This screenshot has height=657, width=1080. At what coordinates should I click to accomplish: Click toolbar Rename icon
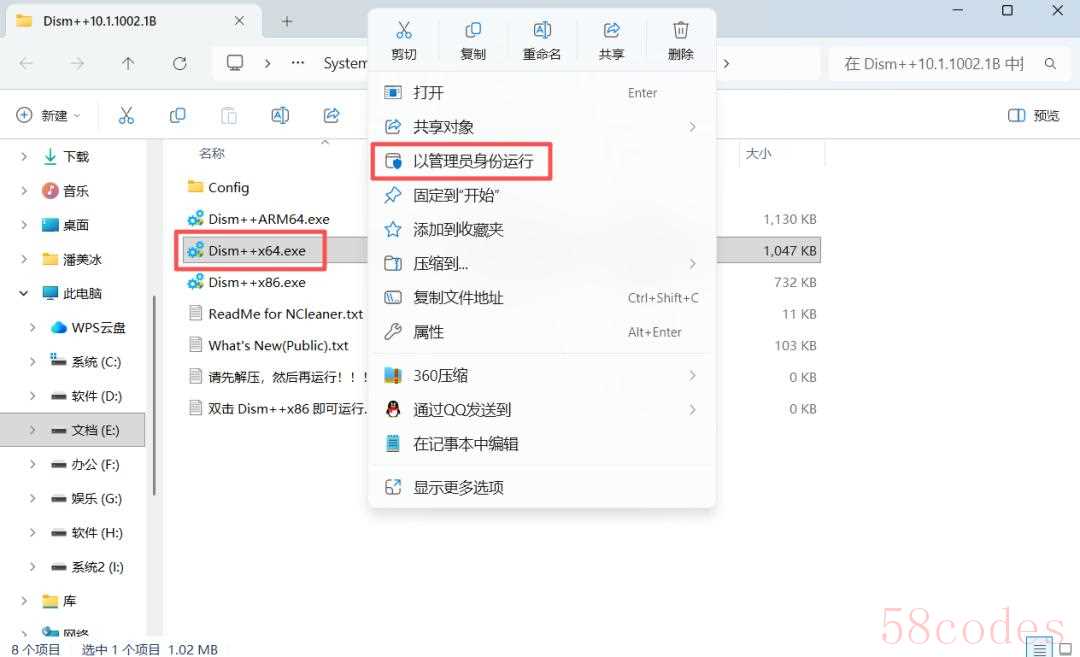pos(280,115)
